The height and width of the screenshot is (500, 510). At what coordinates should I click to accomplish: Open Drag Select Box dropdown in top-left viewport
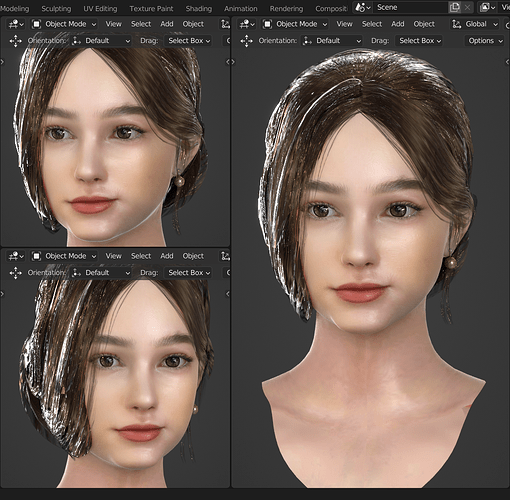point(188,41)
